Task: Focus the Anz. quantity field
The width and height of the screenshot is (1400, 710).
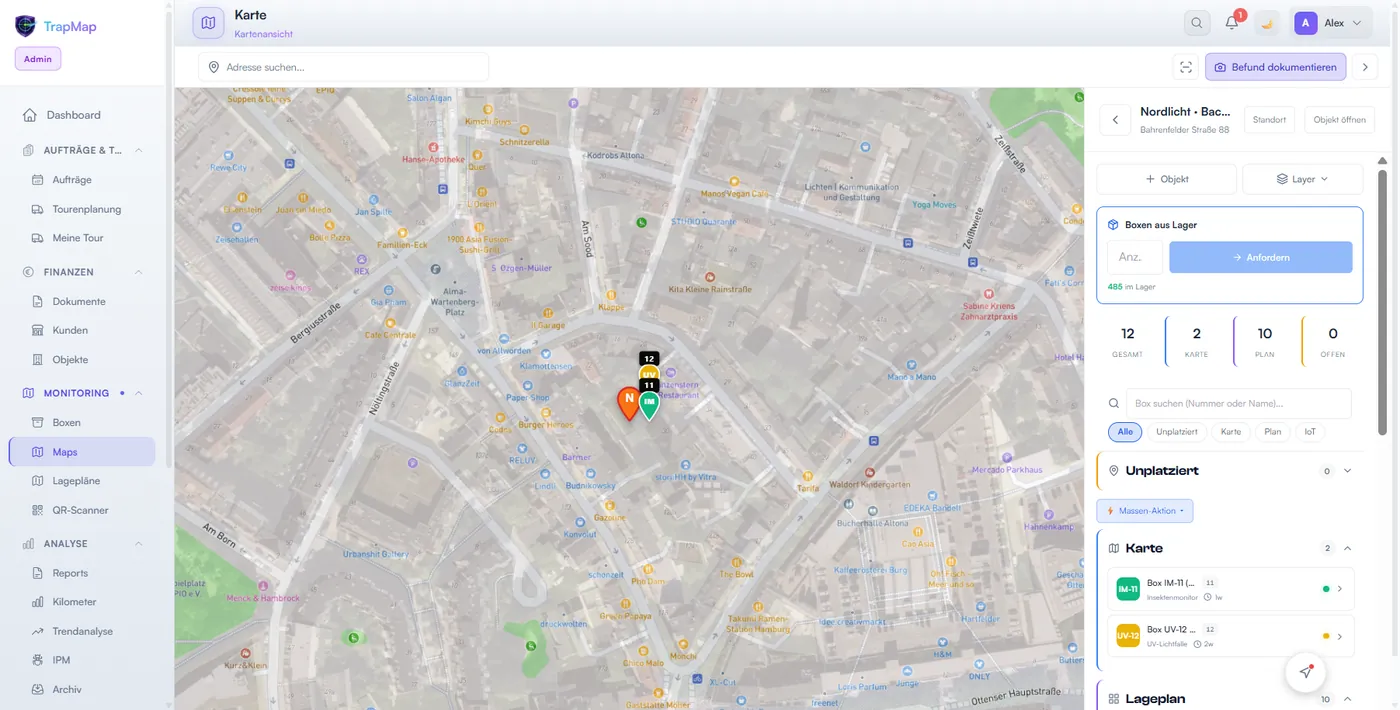Action: click(x=1135, y=257)
